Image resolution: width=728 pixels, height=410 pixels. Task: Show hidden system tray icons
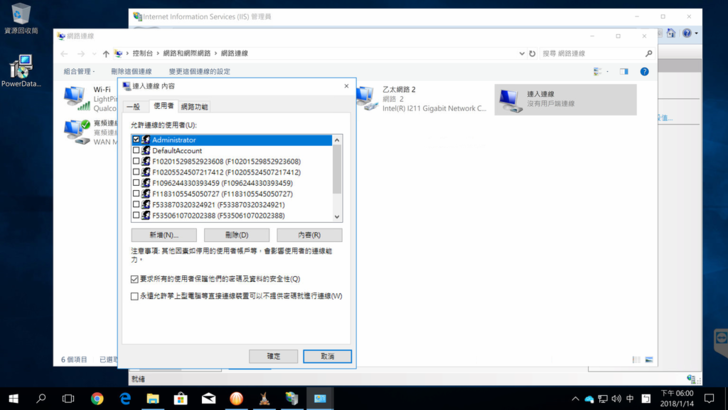575,399
